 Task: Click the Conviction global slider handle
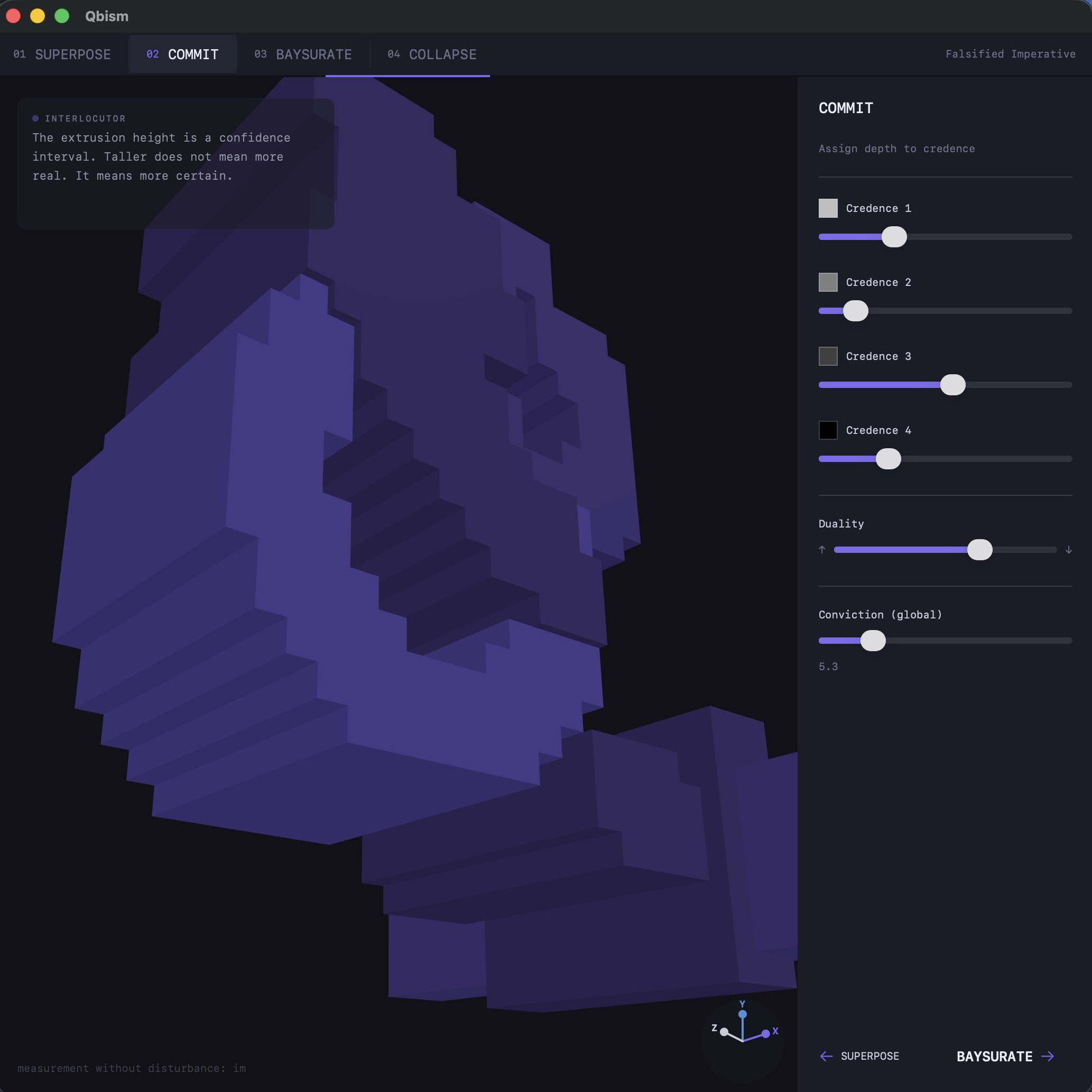coord(873,641)
